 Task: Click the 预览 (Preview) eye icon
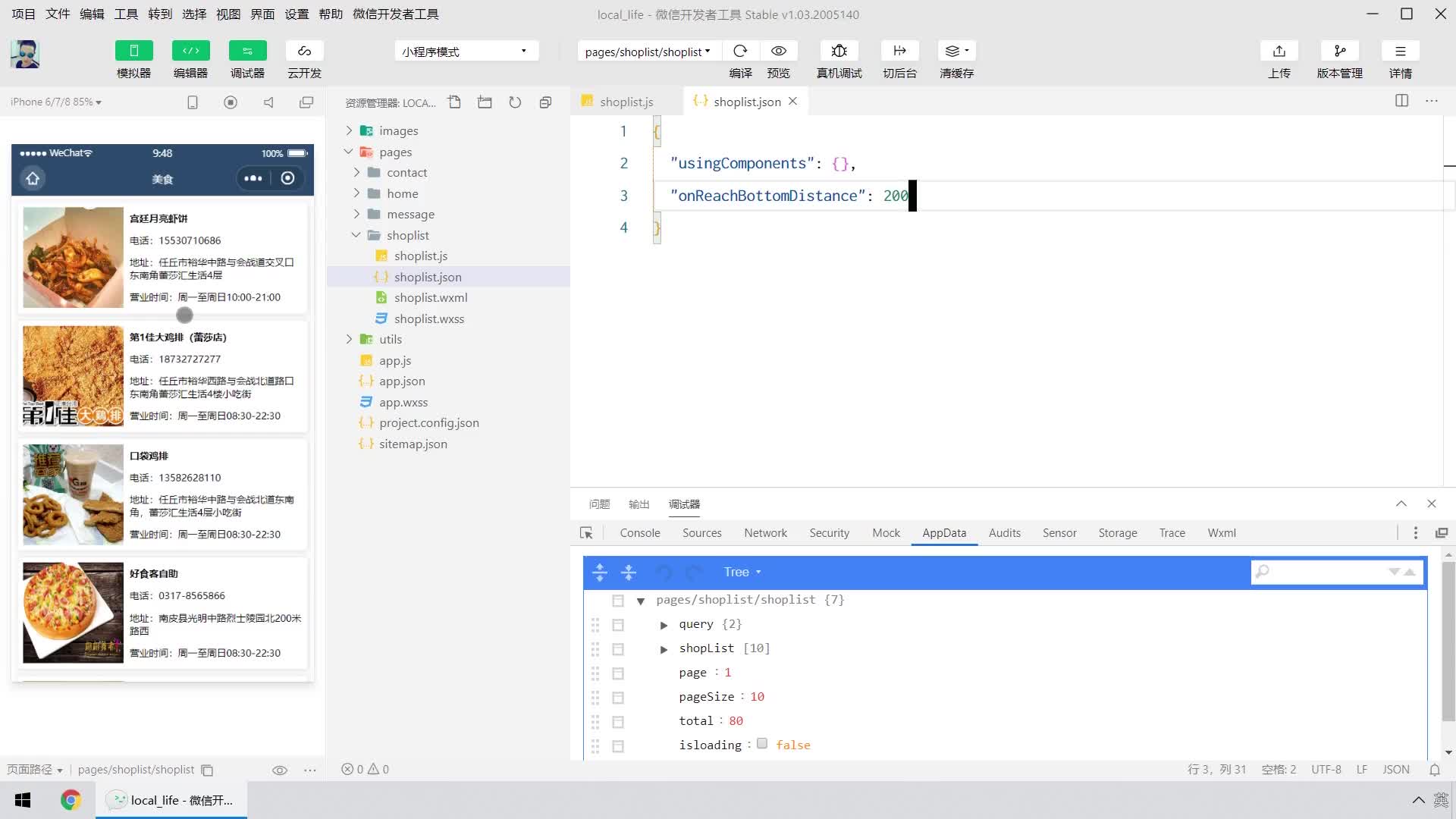point(779,50)
